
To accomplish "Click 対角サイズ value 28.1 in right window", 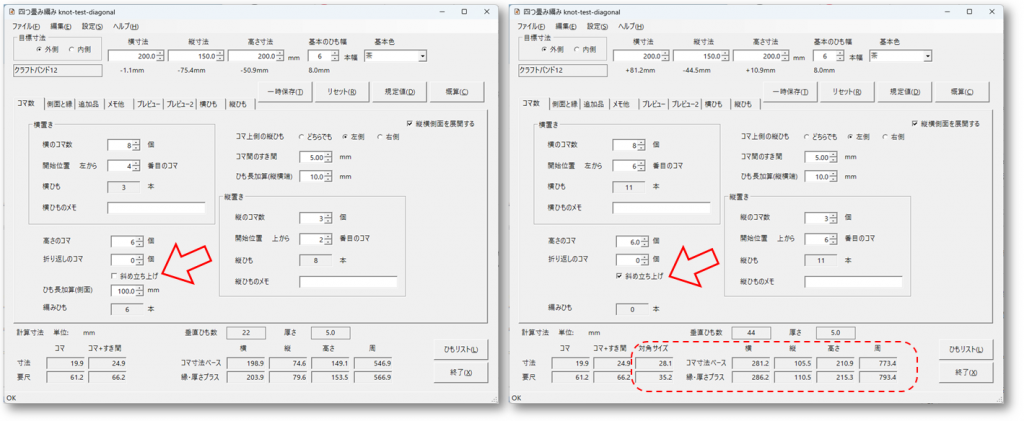I will click(654, 363).
